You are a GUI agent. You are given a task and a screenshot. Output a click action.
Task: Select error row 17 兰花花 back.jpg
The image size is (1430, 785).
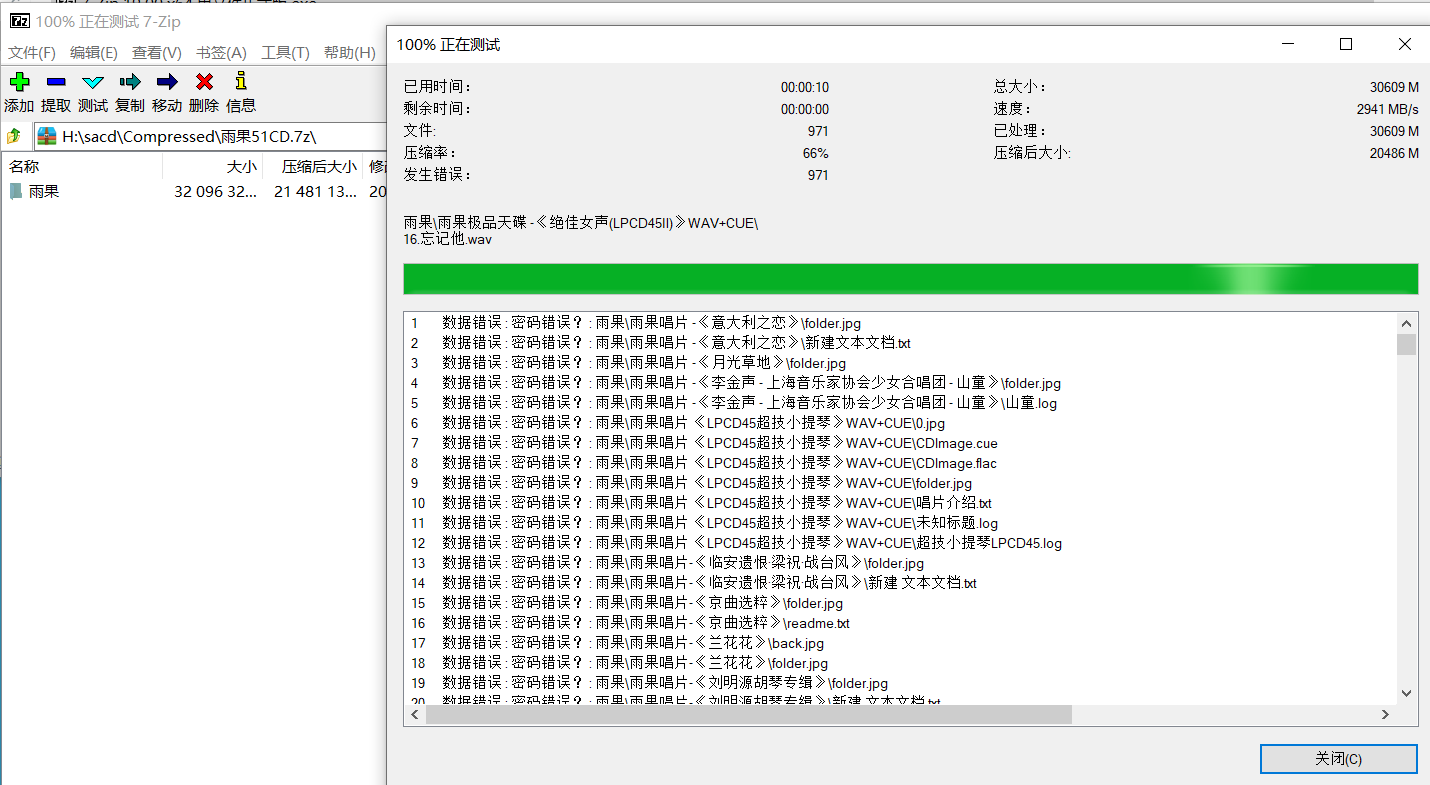900,643
